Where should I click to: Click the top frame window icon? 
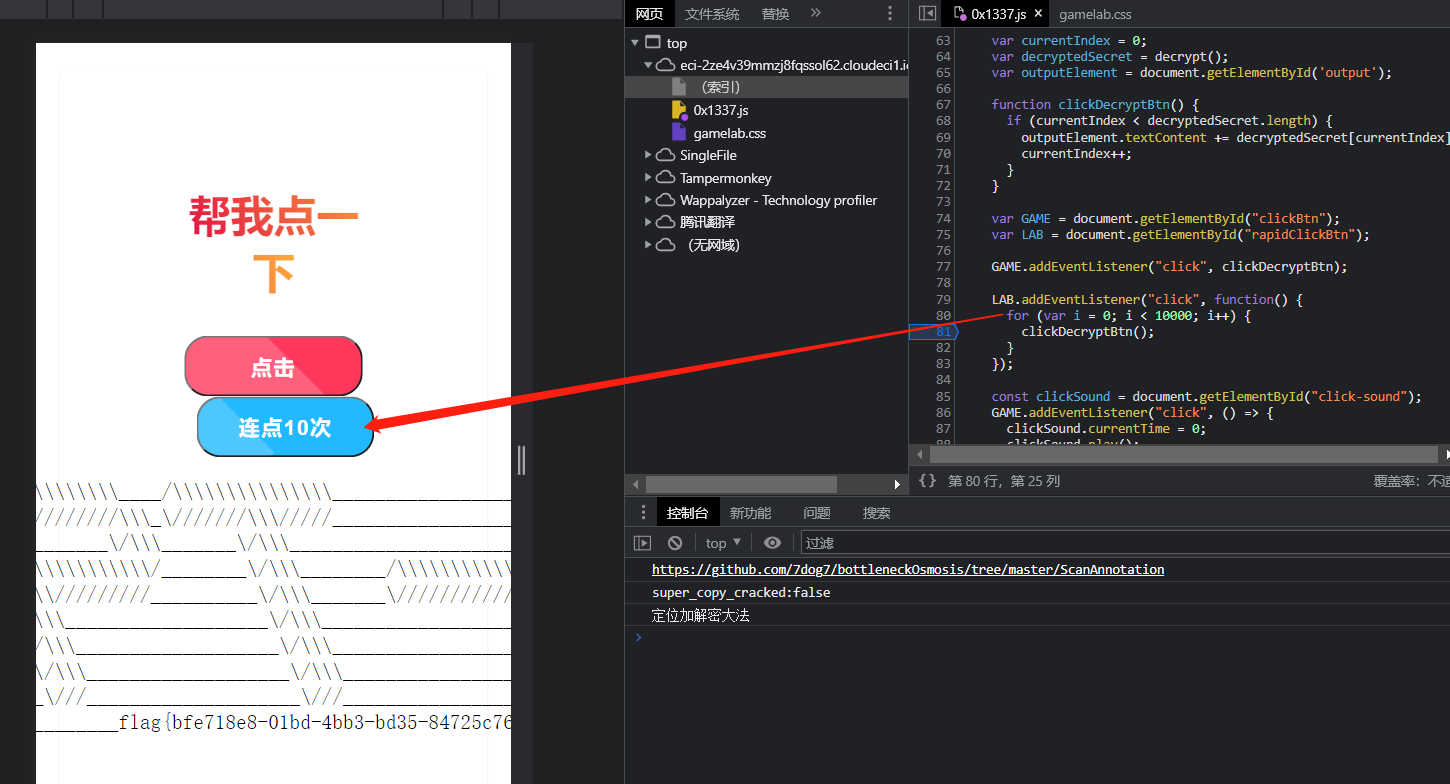coord(653,43)
